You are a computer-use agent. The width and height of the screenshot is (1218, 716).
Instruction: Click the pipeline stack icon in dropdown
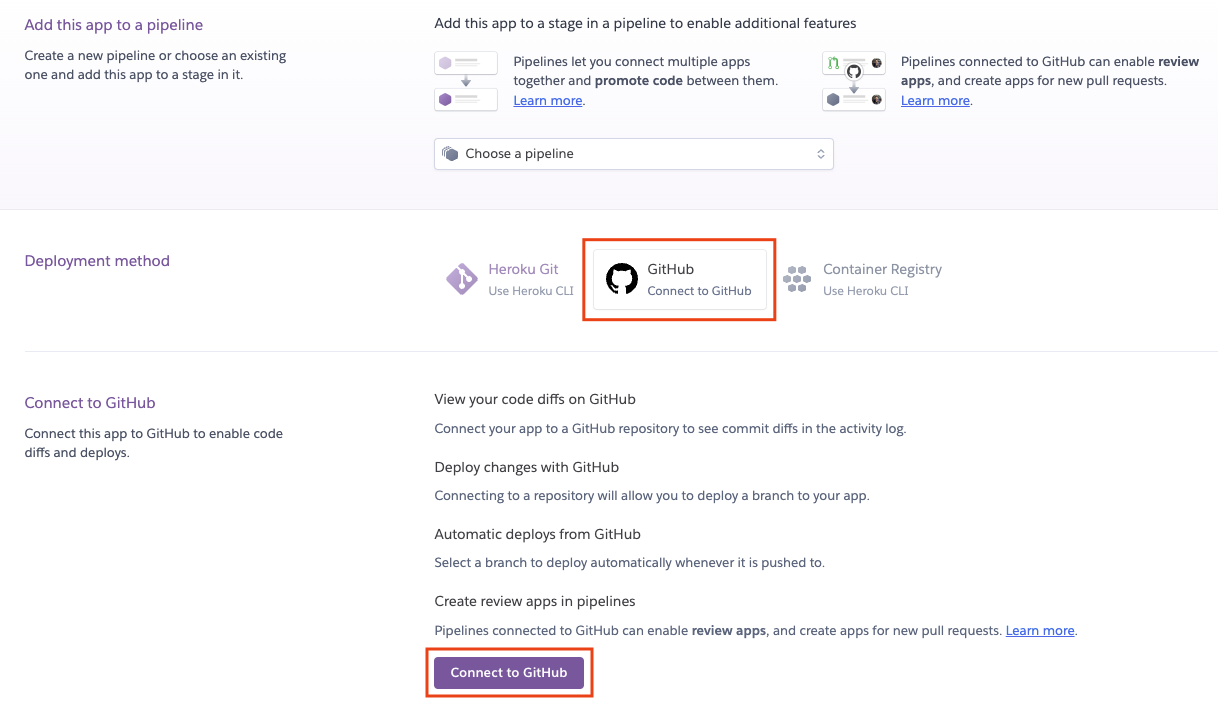pyautogui.click(x=450, y=154)
